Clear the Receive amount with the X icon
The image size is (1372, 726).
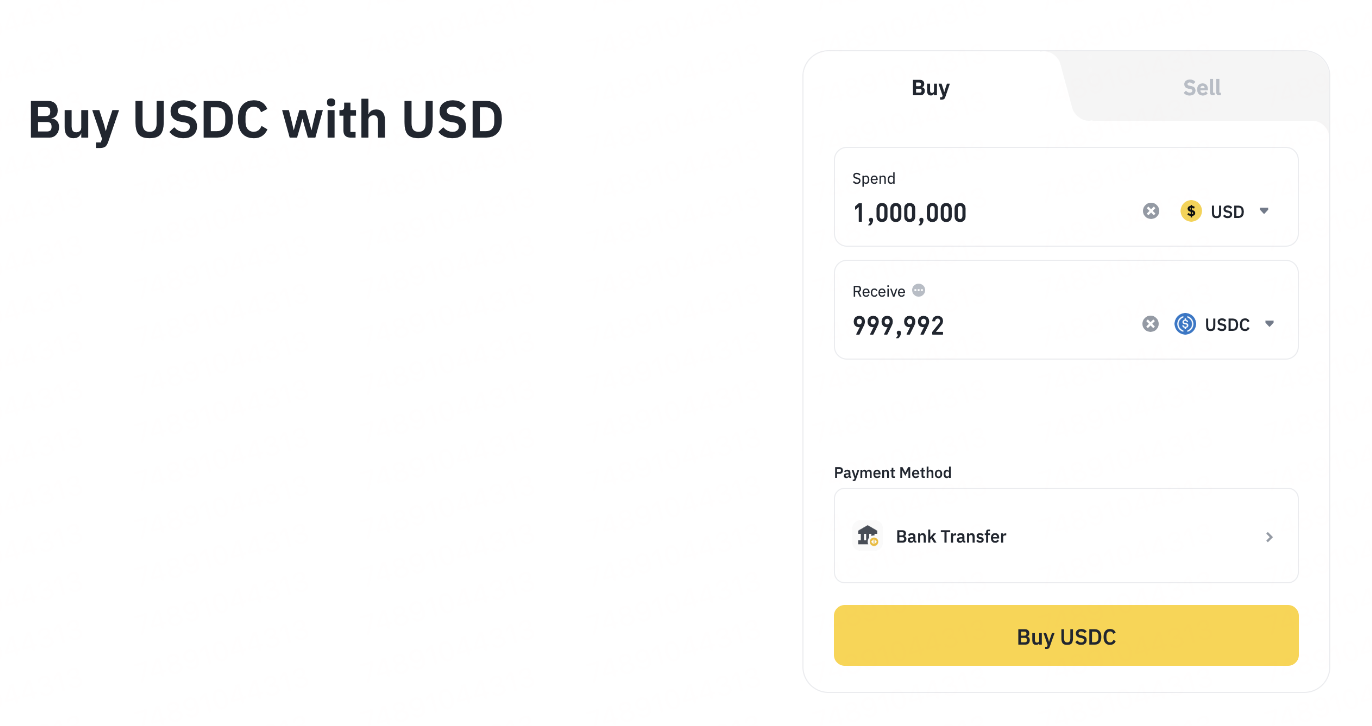click(x=1151, y=324)
